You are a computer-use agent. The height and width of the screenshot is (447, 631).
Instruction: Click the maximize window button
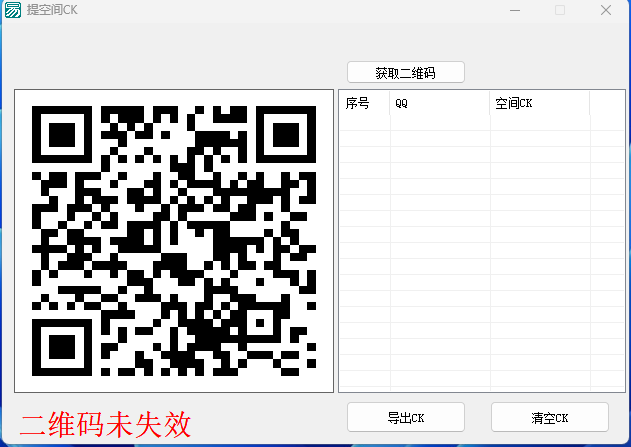coord(560,10)
